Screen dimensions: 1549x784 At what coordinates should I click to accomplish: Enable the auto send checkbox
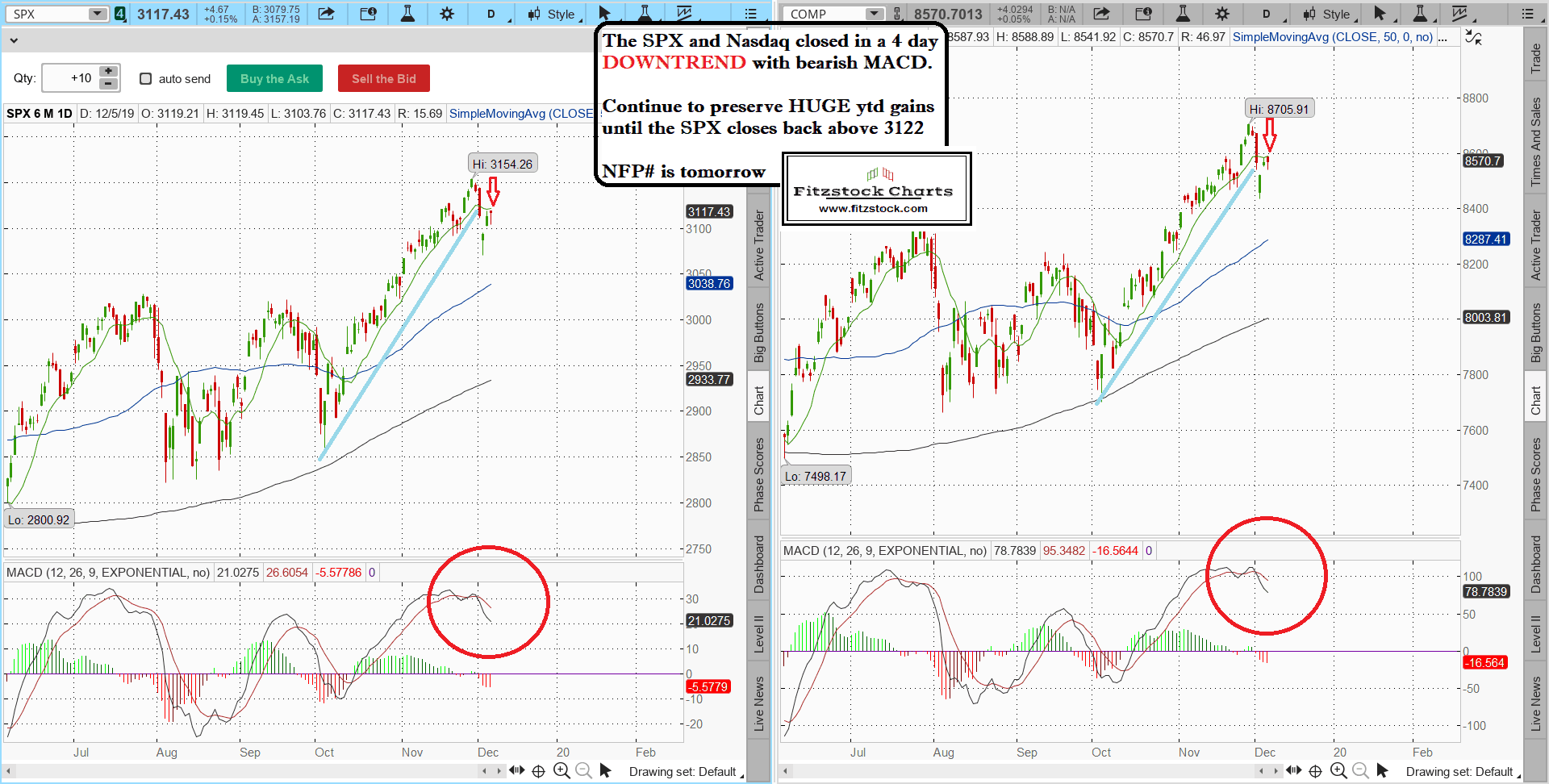[x=146, y=79]
